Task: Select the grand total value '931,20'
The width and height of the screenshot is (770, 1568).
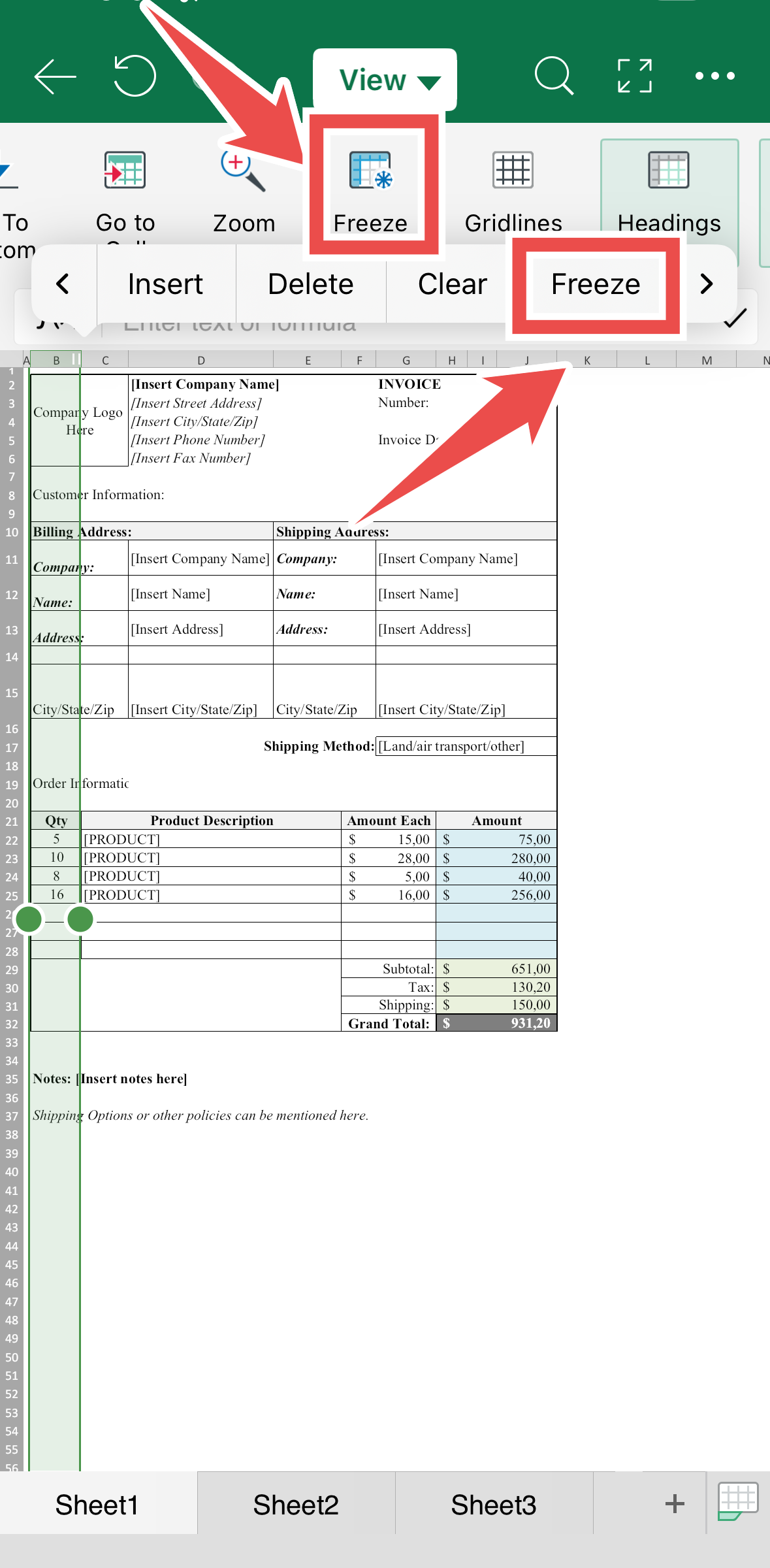Action: tap(496, 1023)
